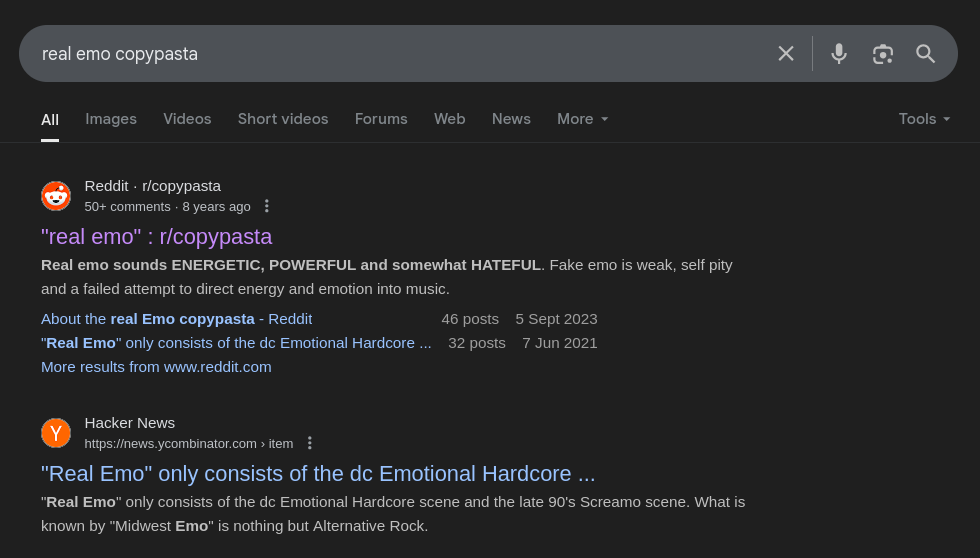
Task: Switch to the Forums tab
Action: [381, 119]
